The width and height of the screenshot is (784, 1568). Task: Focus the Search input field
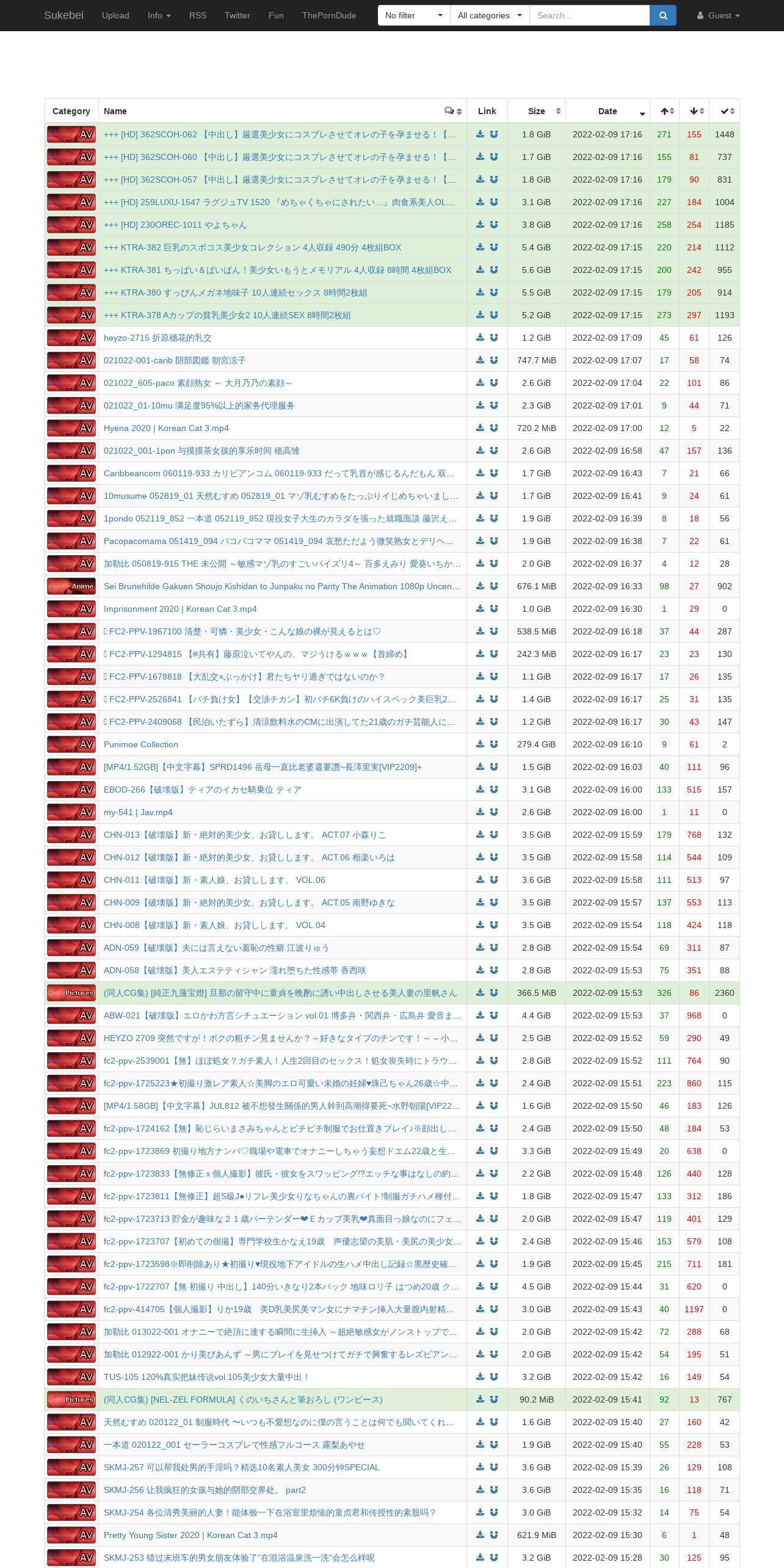589,15
